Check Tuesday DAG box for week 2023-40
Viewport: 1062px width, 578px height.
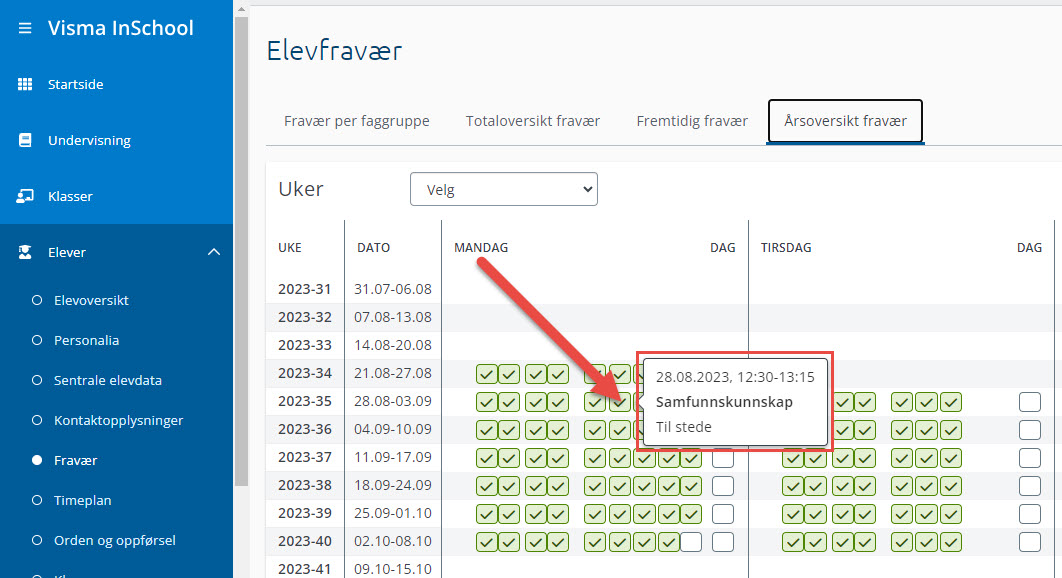pyautogui.click(x=1029, y=542)
